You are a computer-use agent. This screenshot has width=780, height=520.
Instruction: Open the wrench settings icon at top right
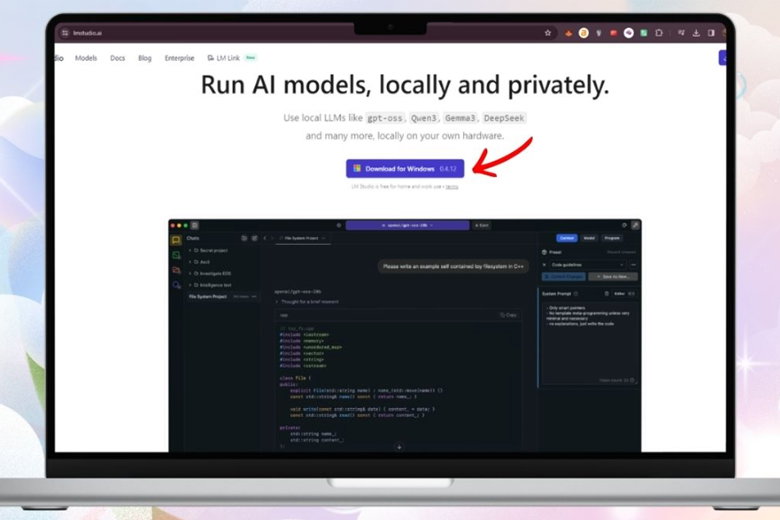635,225
